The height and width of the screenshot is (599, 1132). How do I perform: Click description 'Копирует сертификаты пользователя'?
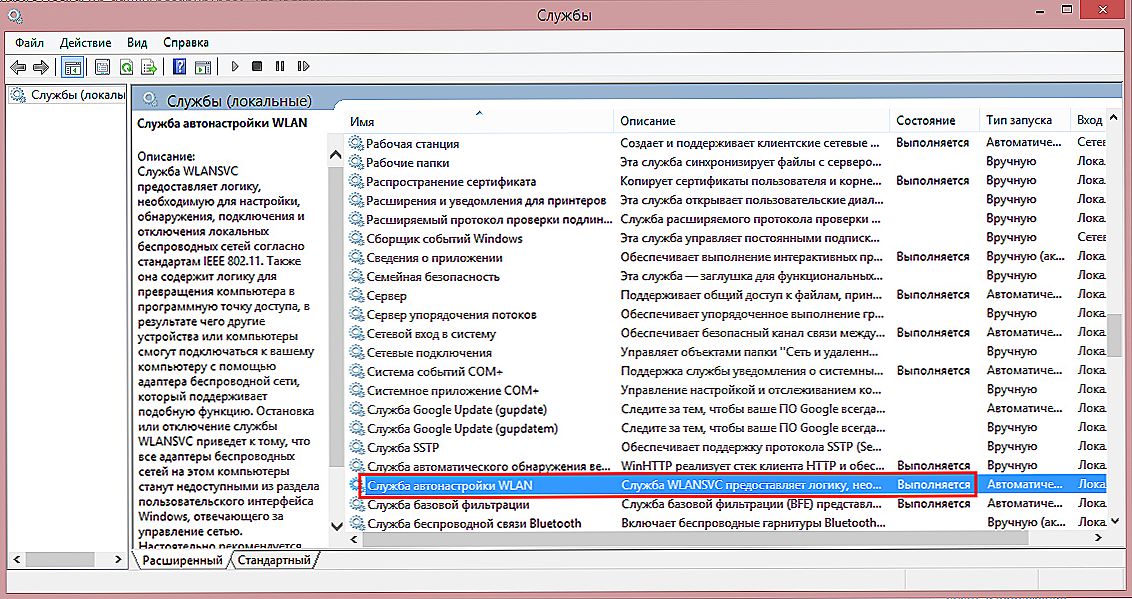click(x=751, y=181)
